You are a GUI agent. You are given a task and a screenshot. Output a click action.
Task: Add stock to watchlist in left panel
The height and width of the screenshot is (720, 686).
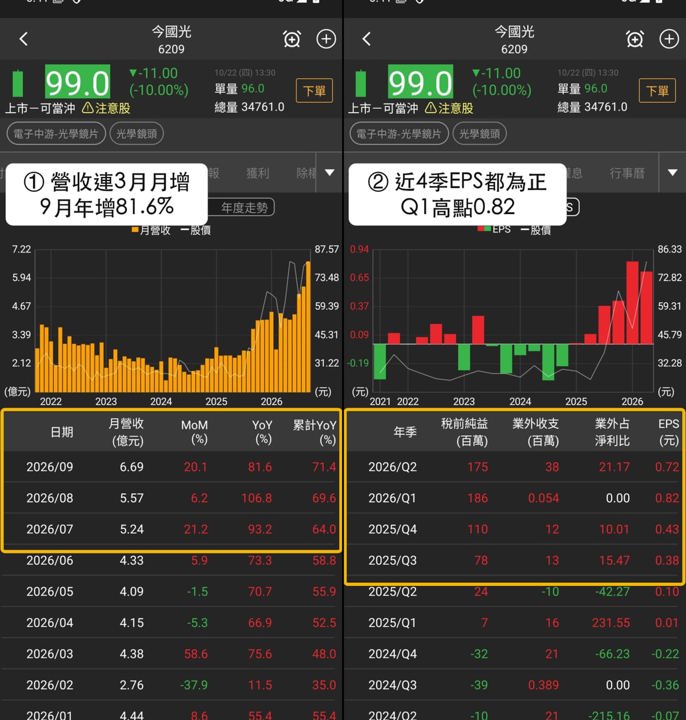point(326,39)
